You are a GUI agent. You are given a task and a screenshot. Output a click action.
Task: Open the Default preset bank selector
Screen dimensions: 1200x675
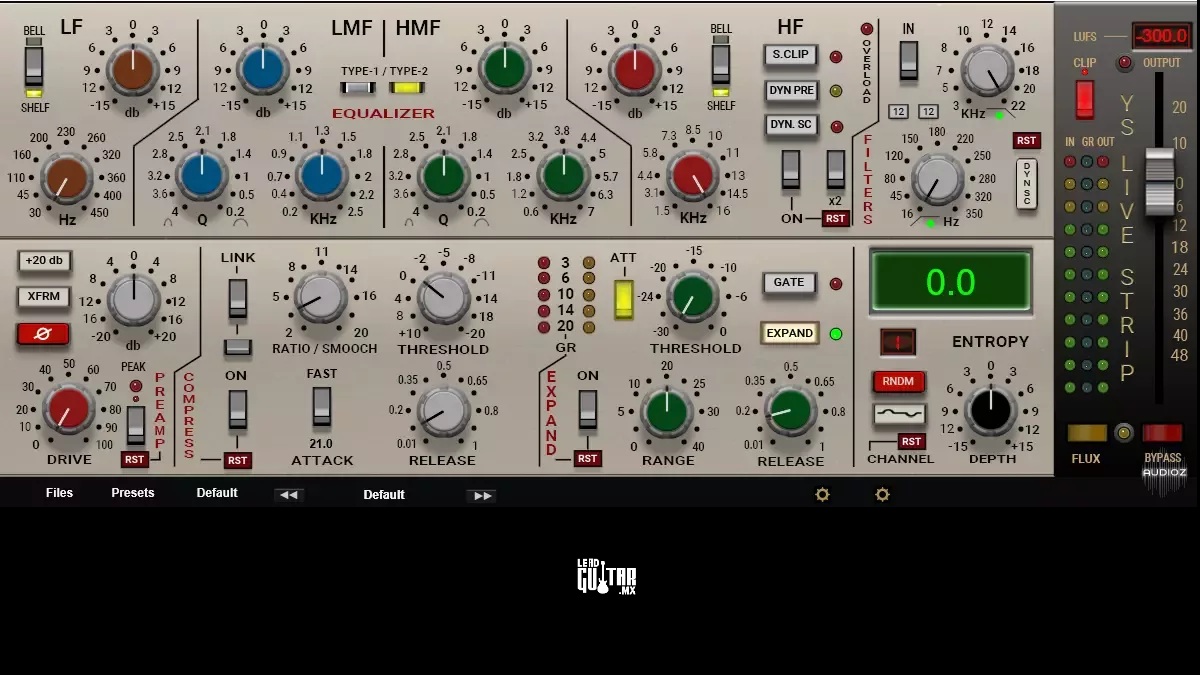(217, 493)
